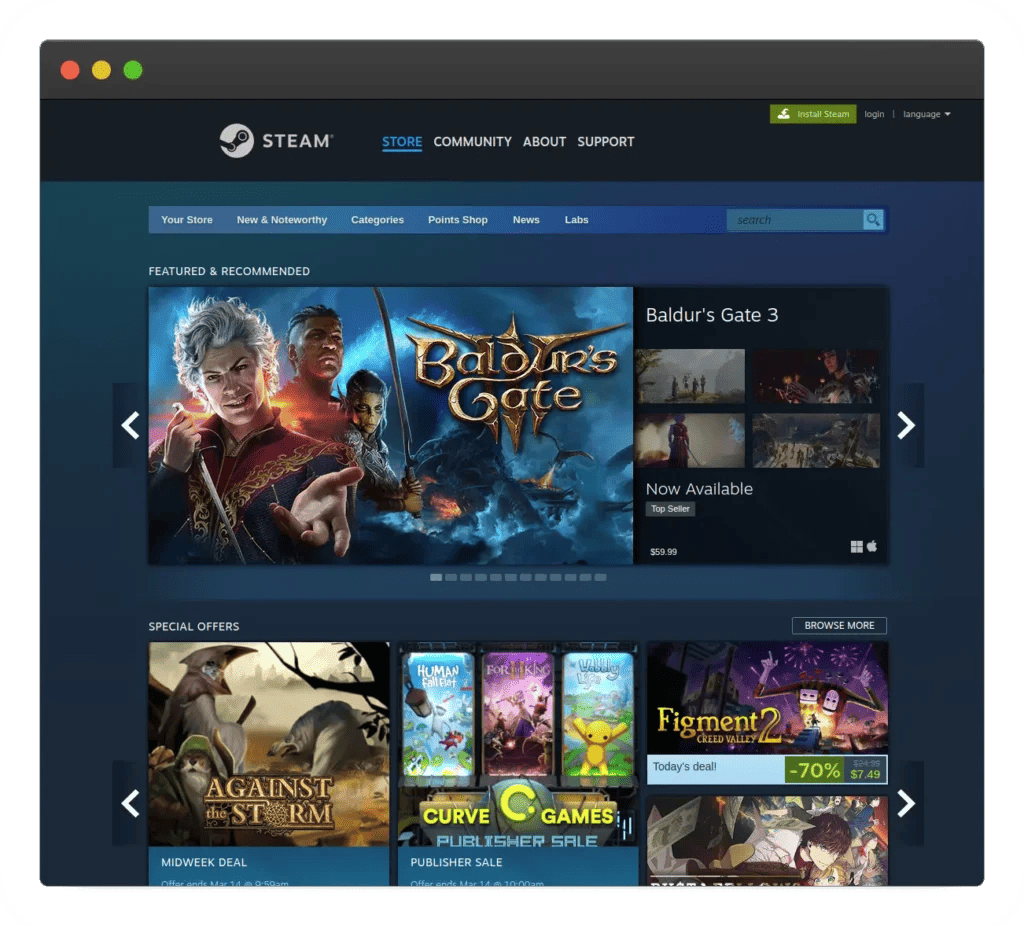Open News section

click(526, 220)
